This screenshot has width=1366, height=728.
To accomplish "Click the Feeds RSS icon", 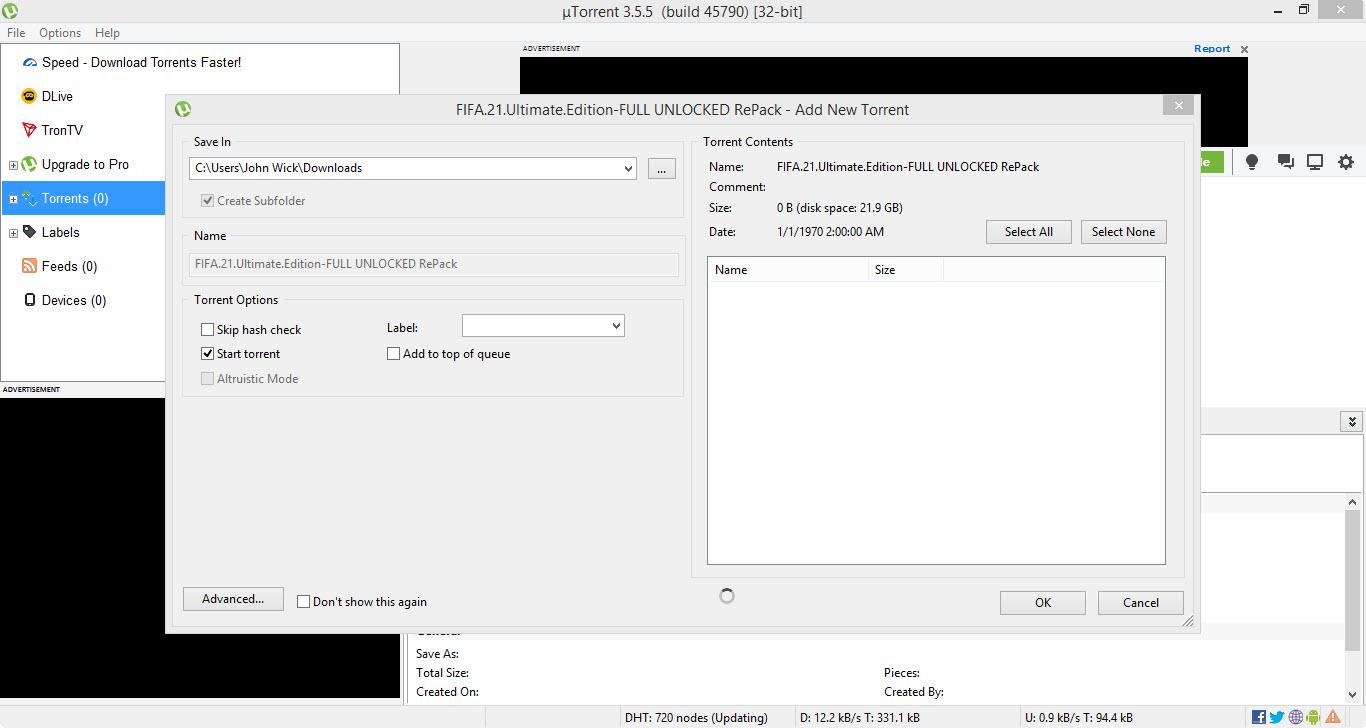I will pyautogui.click(x=29, y=266).
